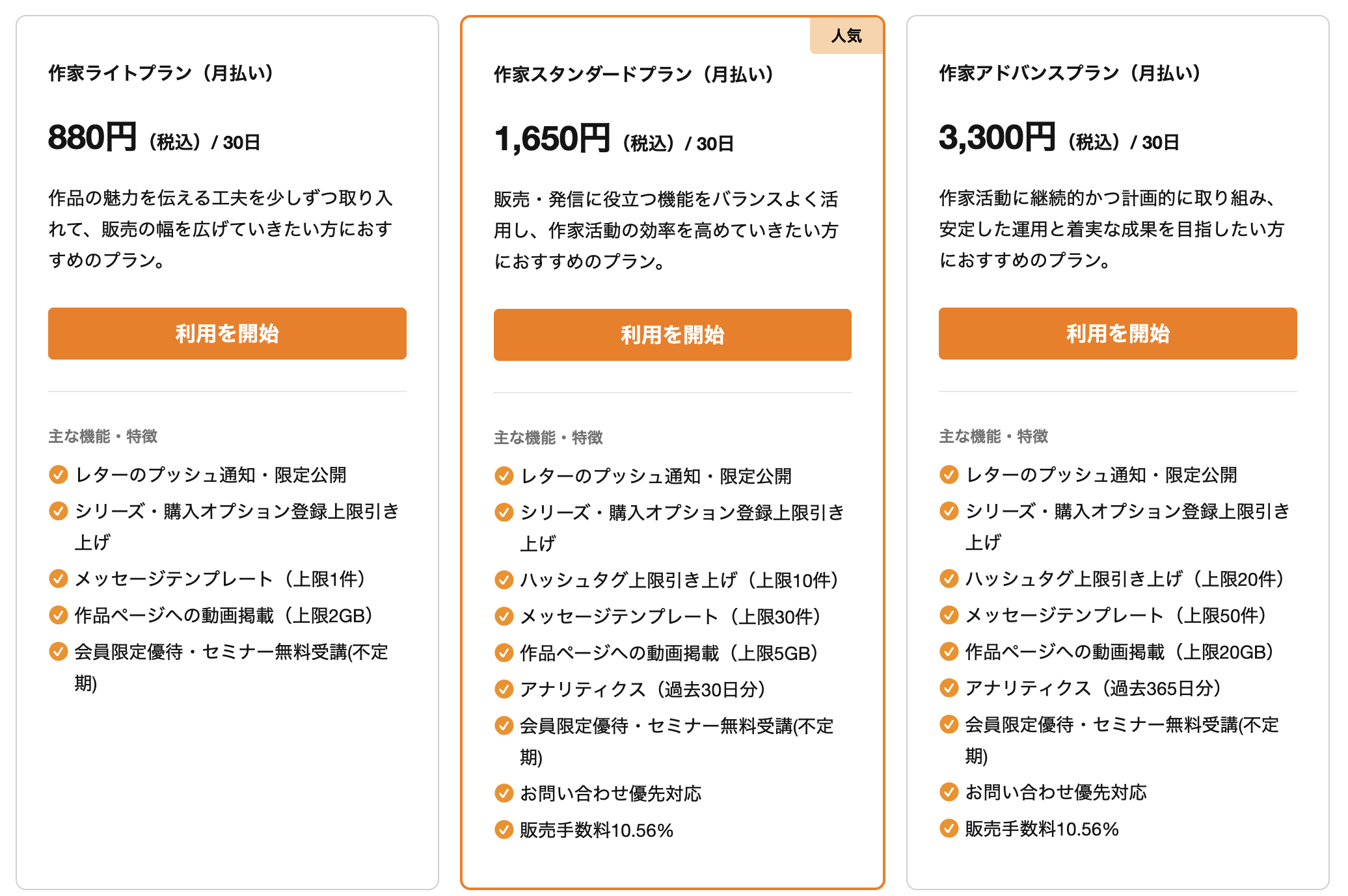The height and width of the screenshot is (896, 1348).
Task: Click the check icon next to 作品ページへの動画掲載(上限2GB)
Action: point(59,614)
